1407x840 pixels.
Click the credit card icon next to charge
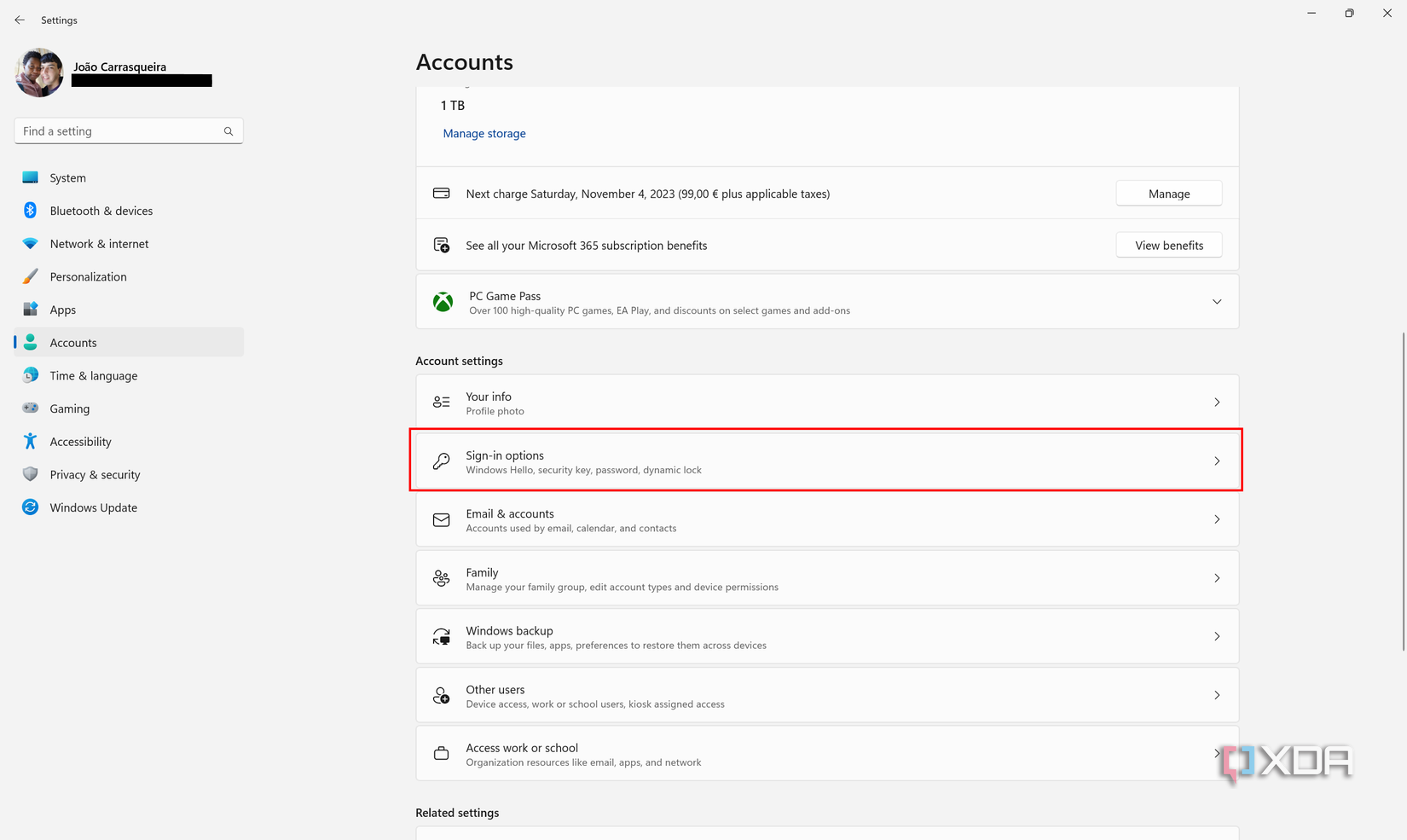pyautogui.click(x=441, y=194)
